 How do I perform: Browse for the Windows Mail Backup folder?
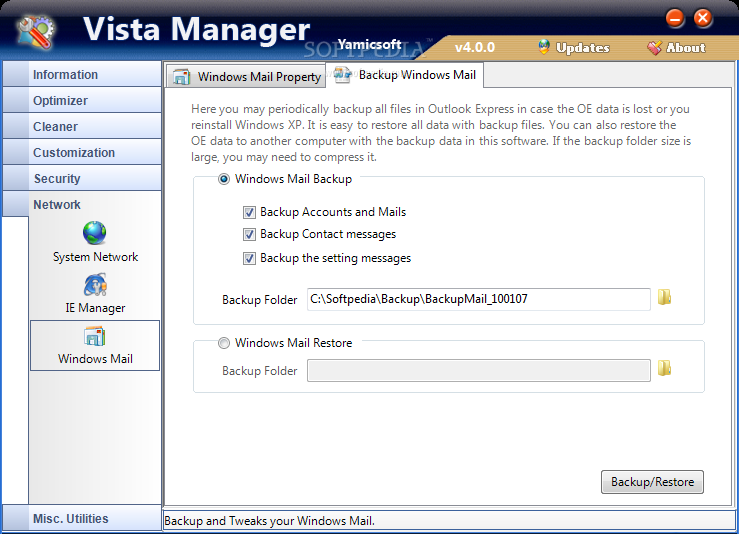(664, 297)
